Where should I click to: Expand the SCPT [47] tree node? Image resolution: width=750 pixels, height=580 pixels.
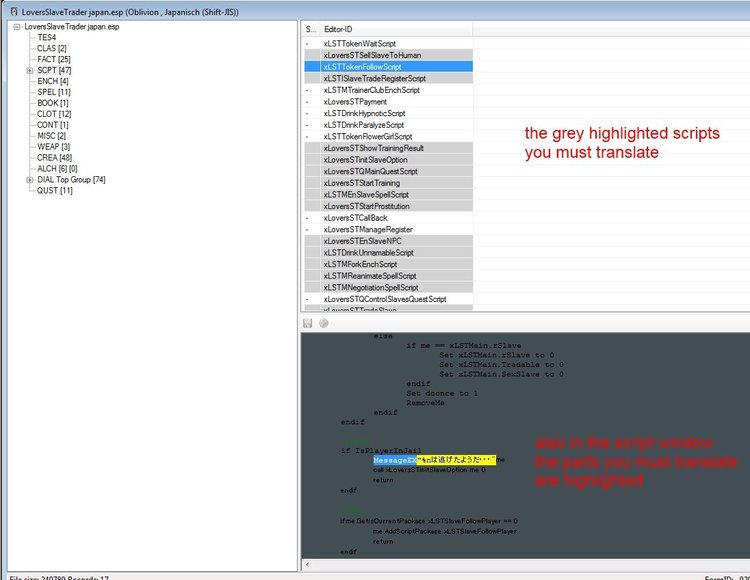coord(30,70)
